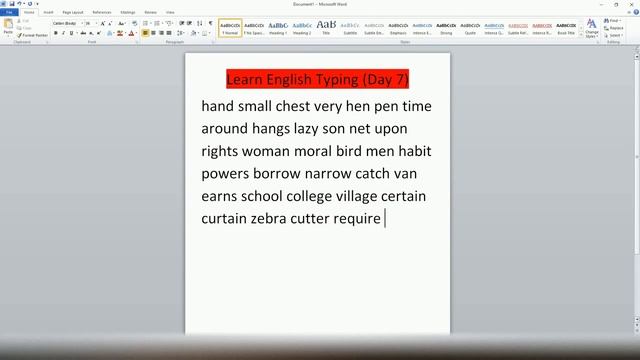Toggle Align Text Right
This screenshot has height=360, width=640.
coord(161,33)
